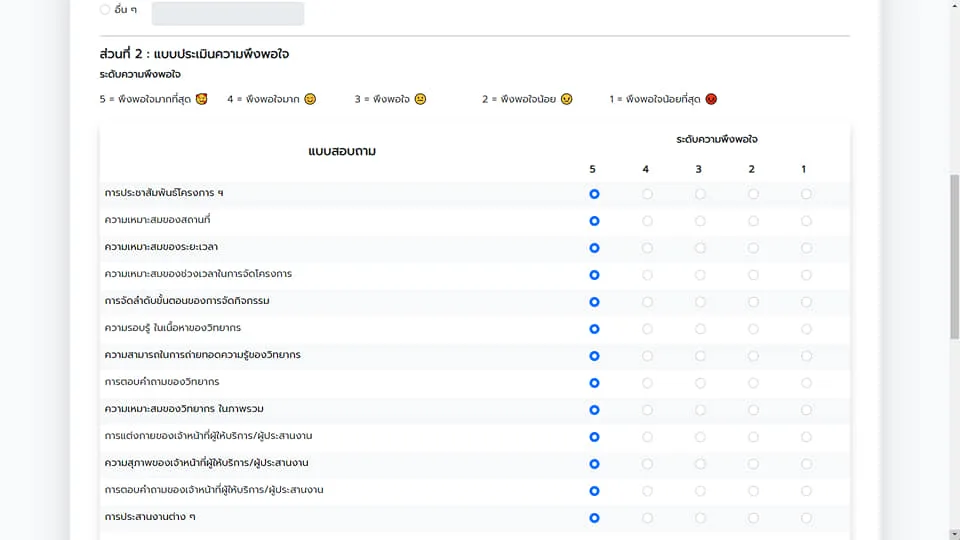The image size is (960, 540).
Task: Set rating 2 for ความสุภาพของเจ้าหน้าที่ผู้ให้บริการ/ผู้ประสานงาน
Action: pos(753,463)
